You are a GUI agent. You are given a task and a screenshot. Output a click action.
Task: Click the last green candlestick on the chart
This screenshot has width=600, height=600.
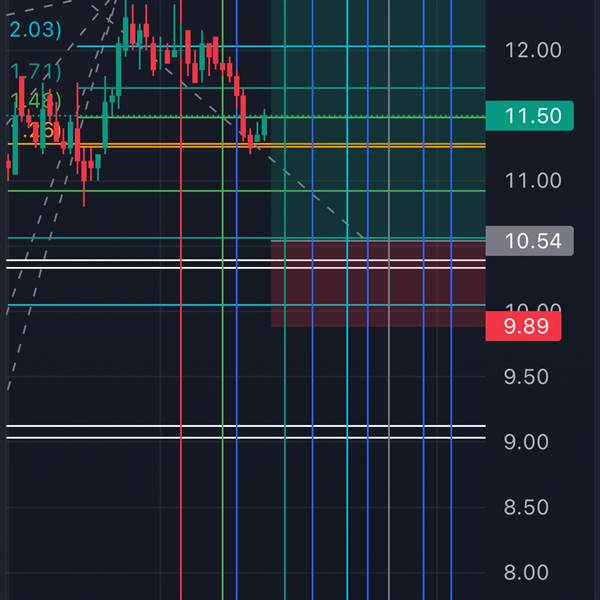[x=264, y=125]
